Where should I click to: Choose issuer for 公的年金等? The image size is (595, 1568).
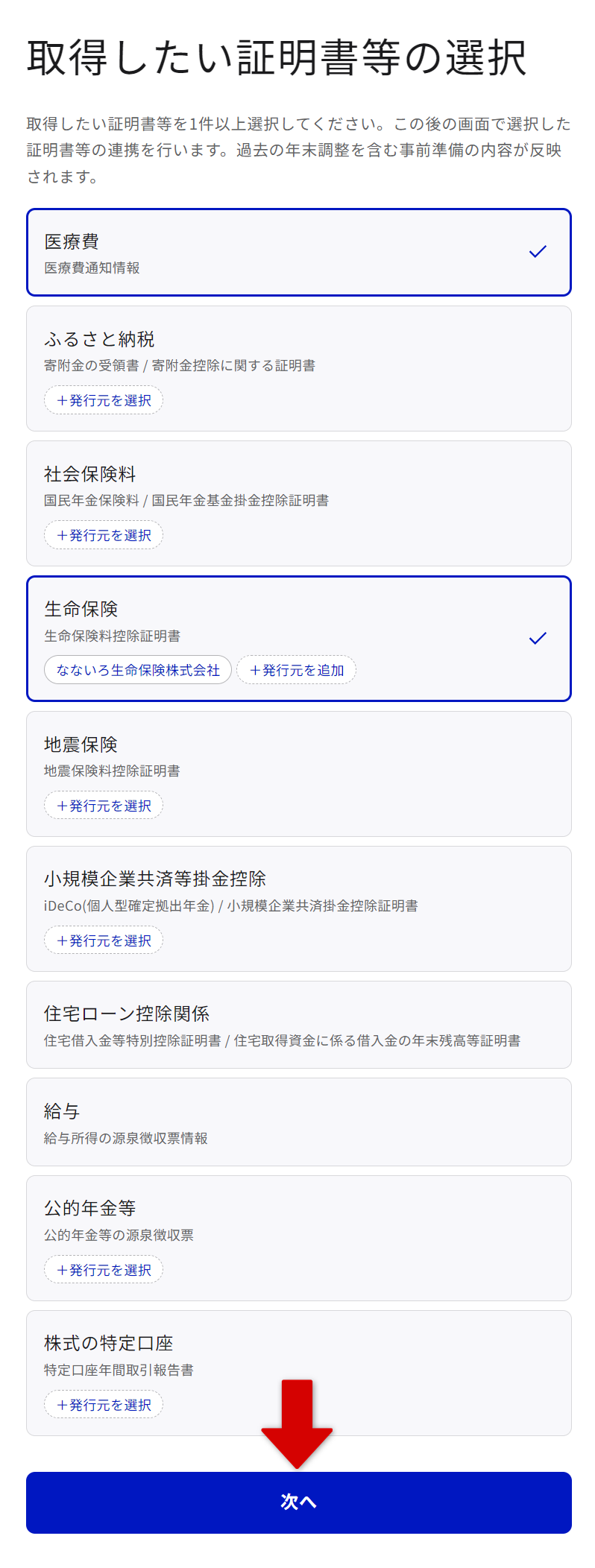(104, 1270)
